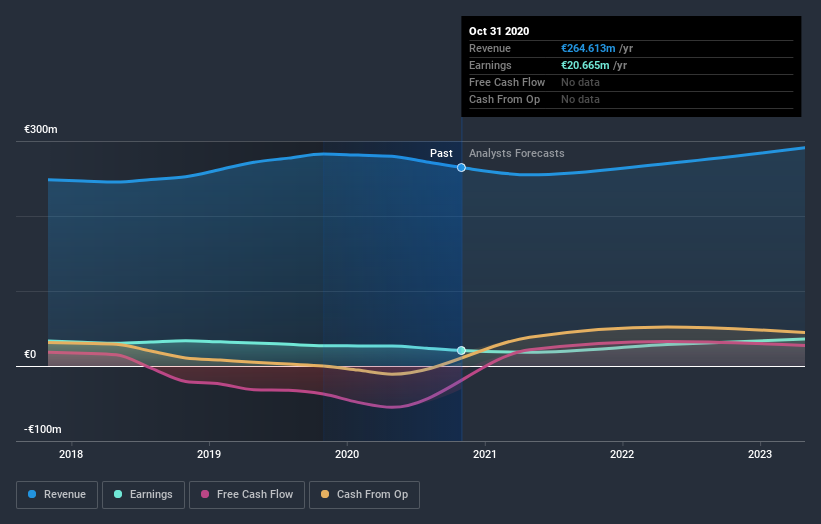The height and width of the screenshot is (524, 821).
Task: Click the Free Cash Flow tooltip row label
Action: pos(507,82)
